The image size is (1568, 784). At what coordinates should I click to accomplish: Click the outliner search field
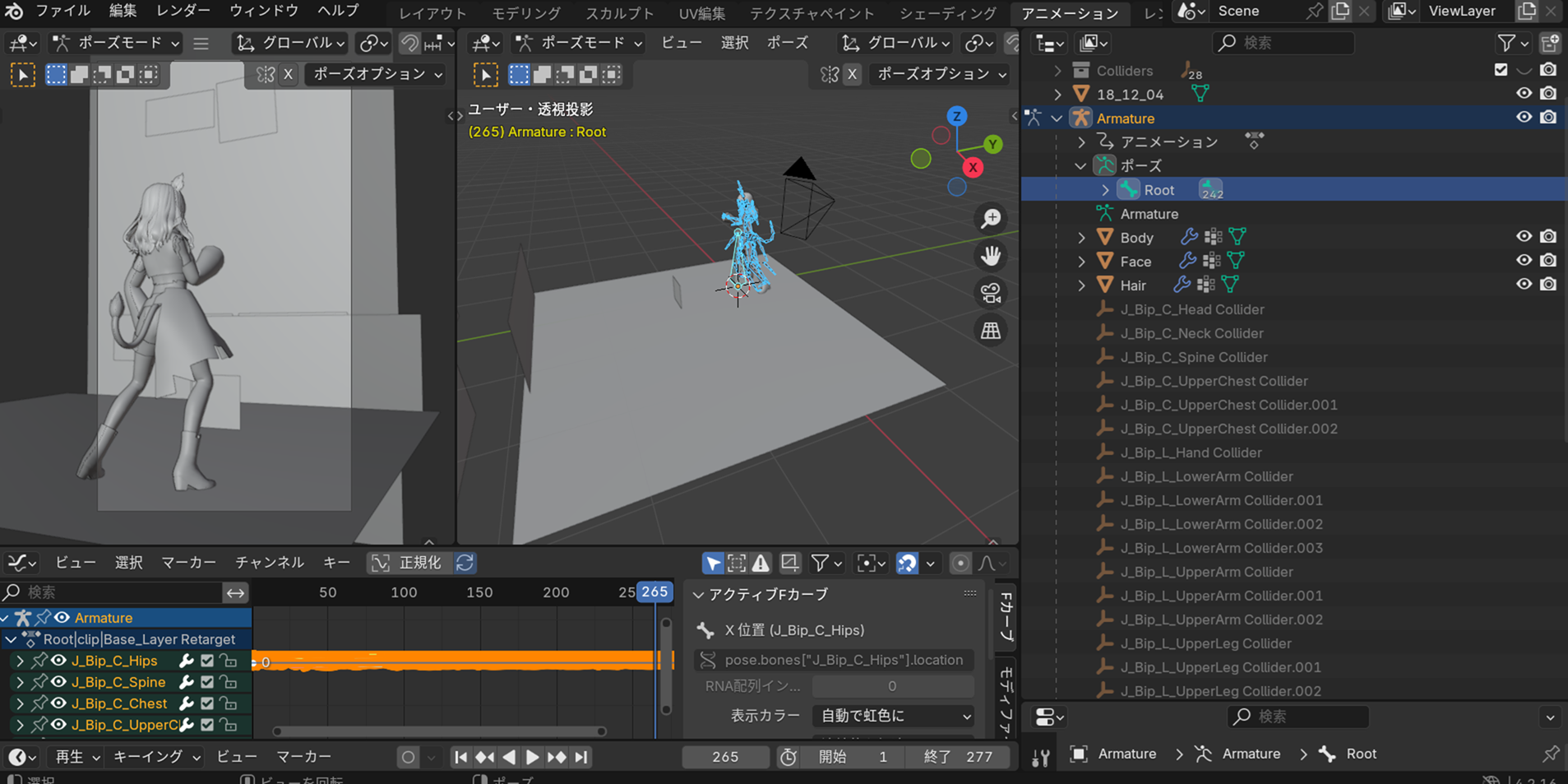pos(1283,43)
